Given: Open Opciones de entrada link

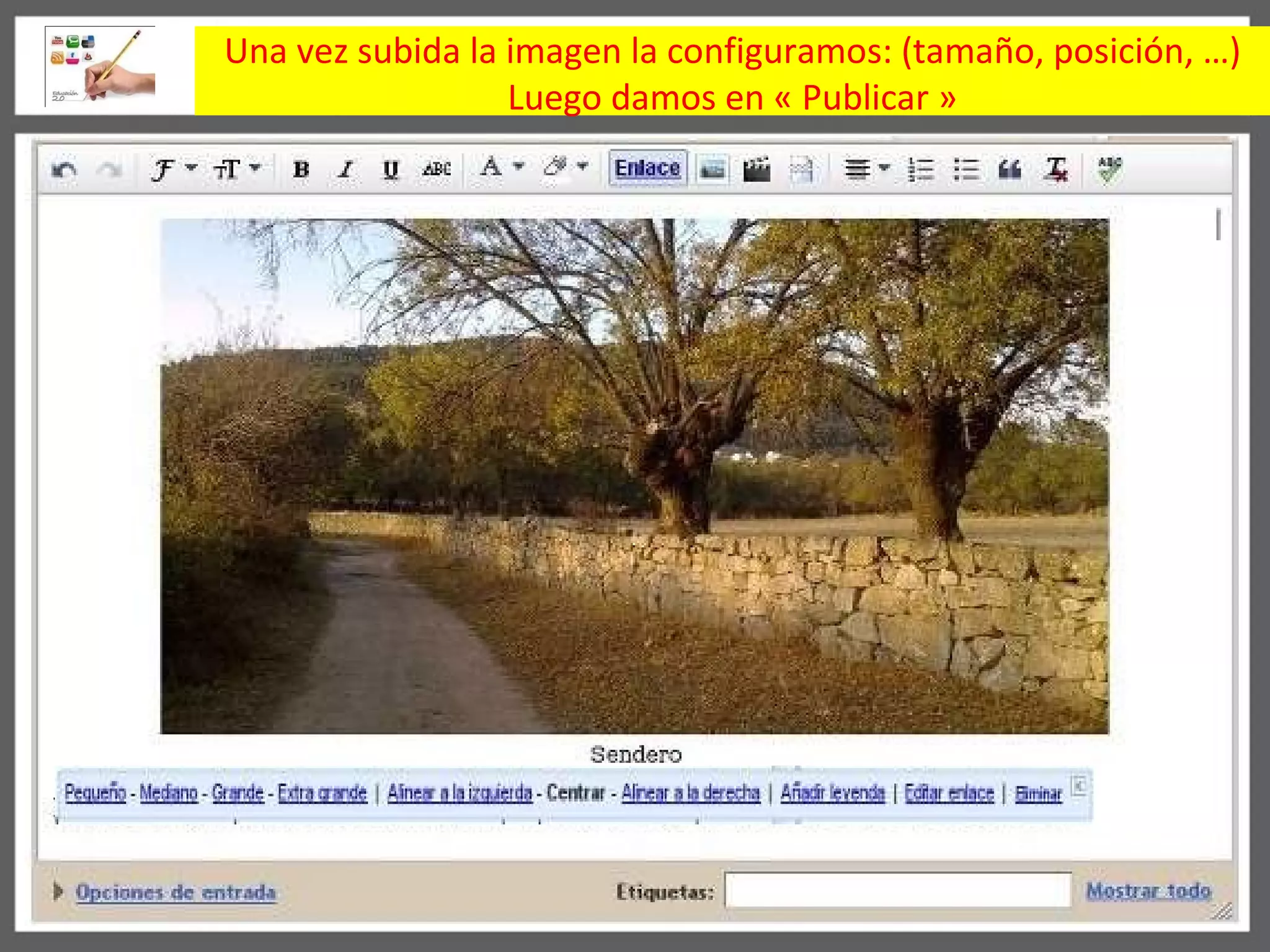Looking at the screenshot, I should pos(176,892).
